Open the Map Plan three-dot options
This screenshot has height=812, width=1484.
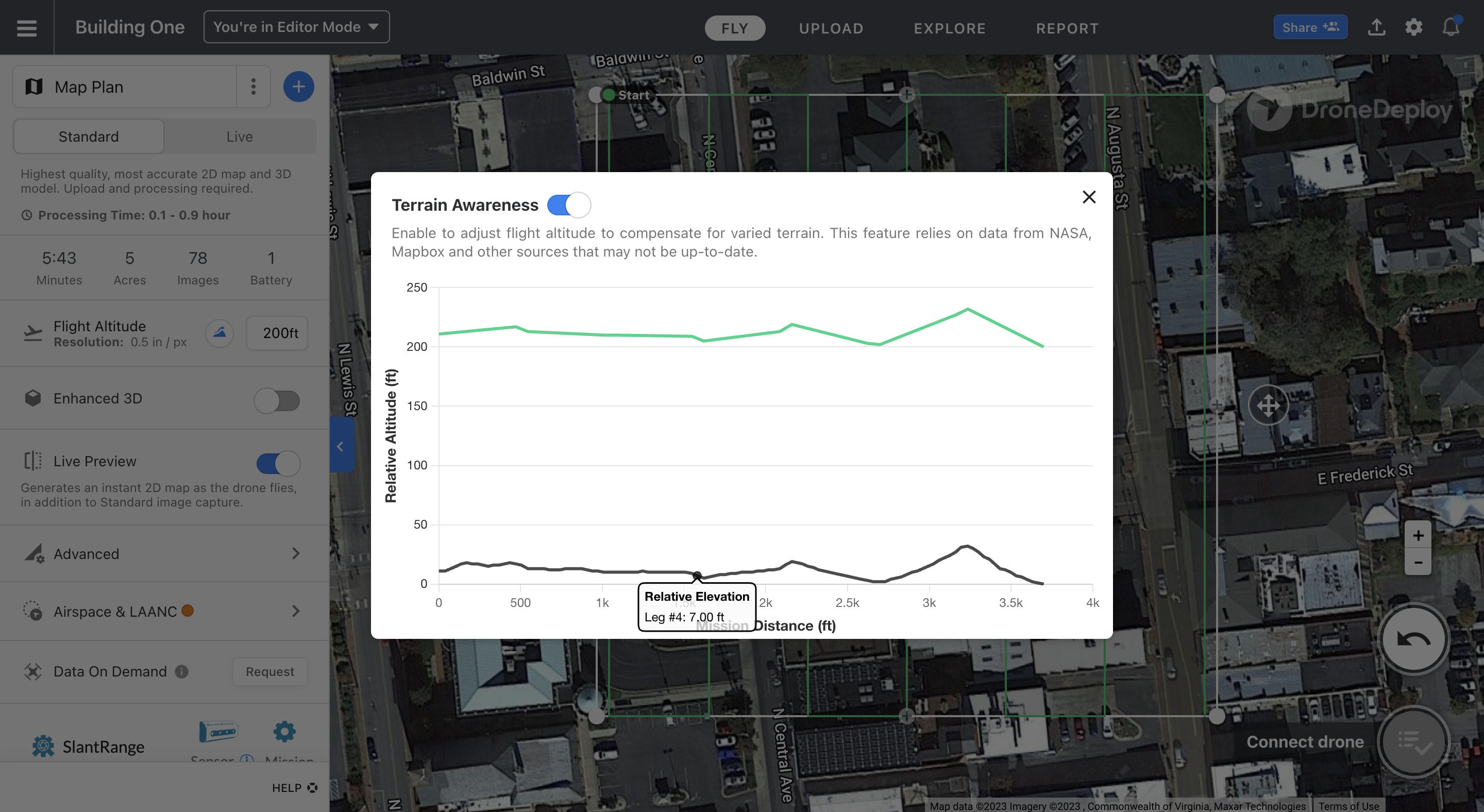tap(253, 87)
